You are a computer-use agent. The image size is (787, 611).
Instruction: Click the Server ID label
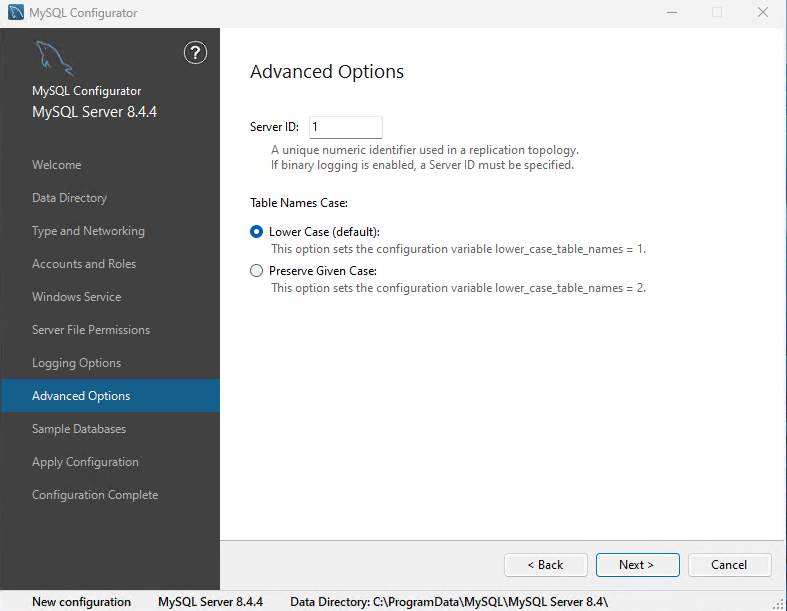(274, 127)
